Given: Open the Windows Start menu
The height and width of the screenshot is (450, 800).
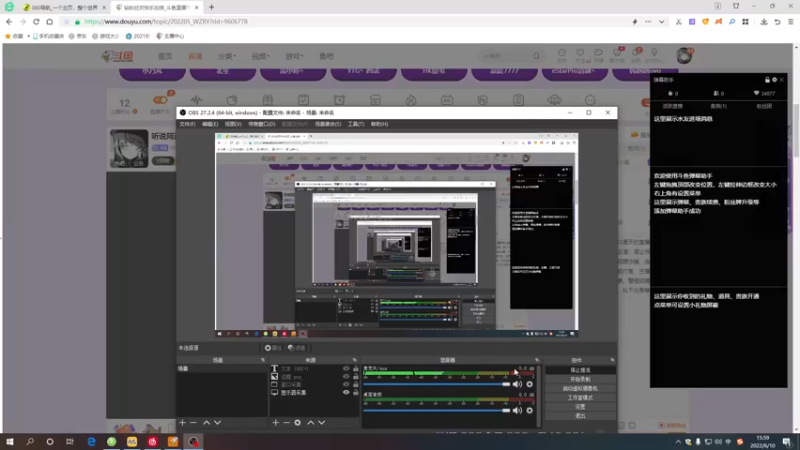Looking at the screenshot, I should pyautogui.click(x=10, y=442).
